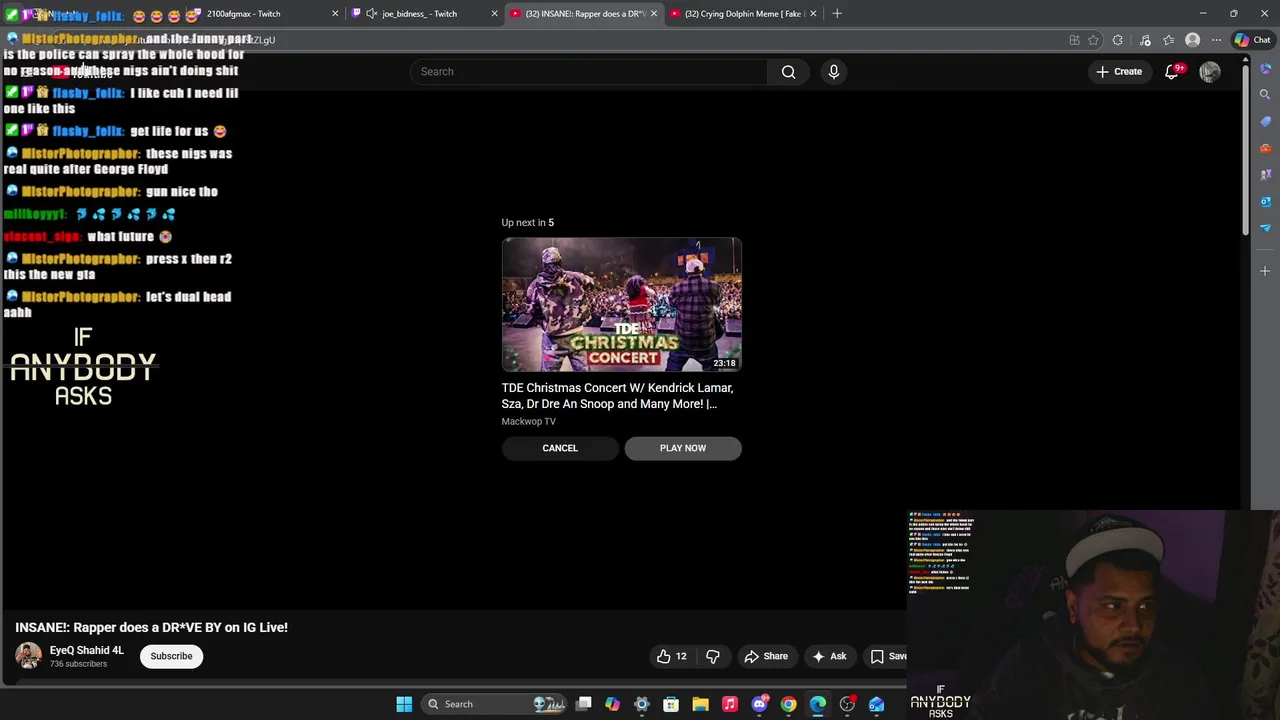Open YouTube account avatar menu
This screenshot has height=720, width=1280.
[1209, 71]
